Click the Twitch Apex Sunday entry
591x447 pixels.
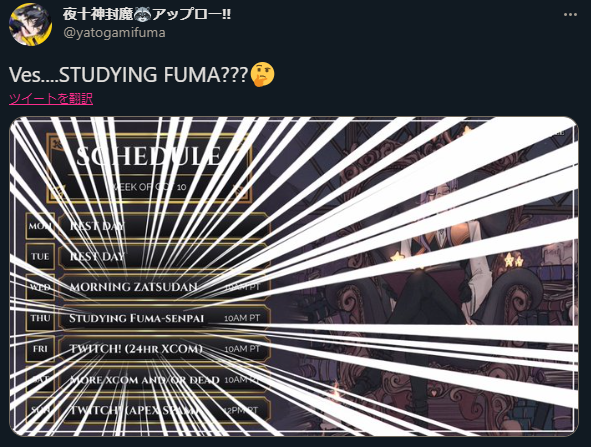click(135, 410)
